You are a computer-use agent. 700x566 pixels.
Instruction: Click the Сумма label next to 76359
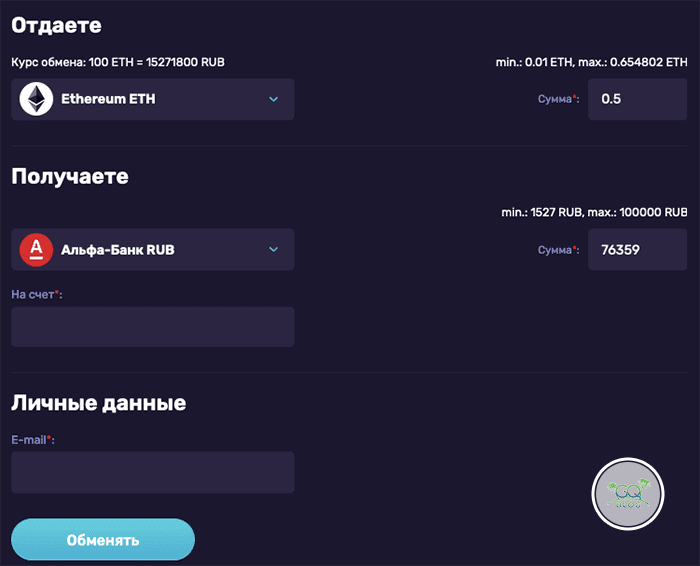558,250
